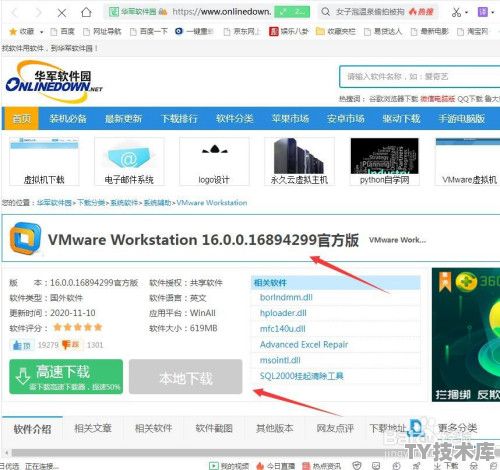Click the browser home icon
Screen dimensions: 500x470
86,12
